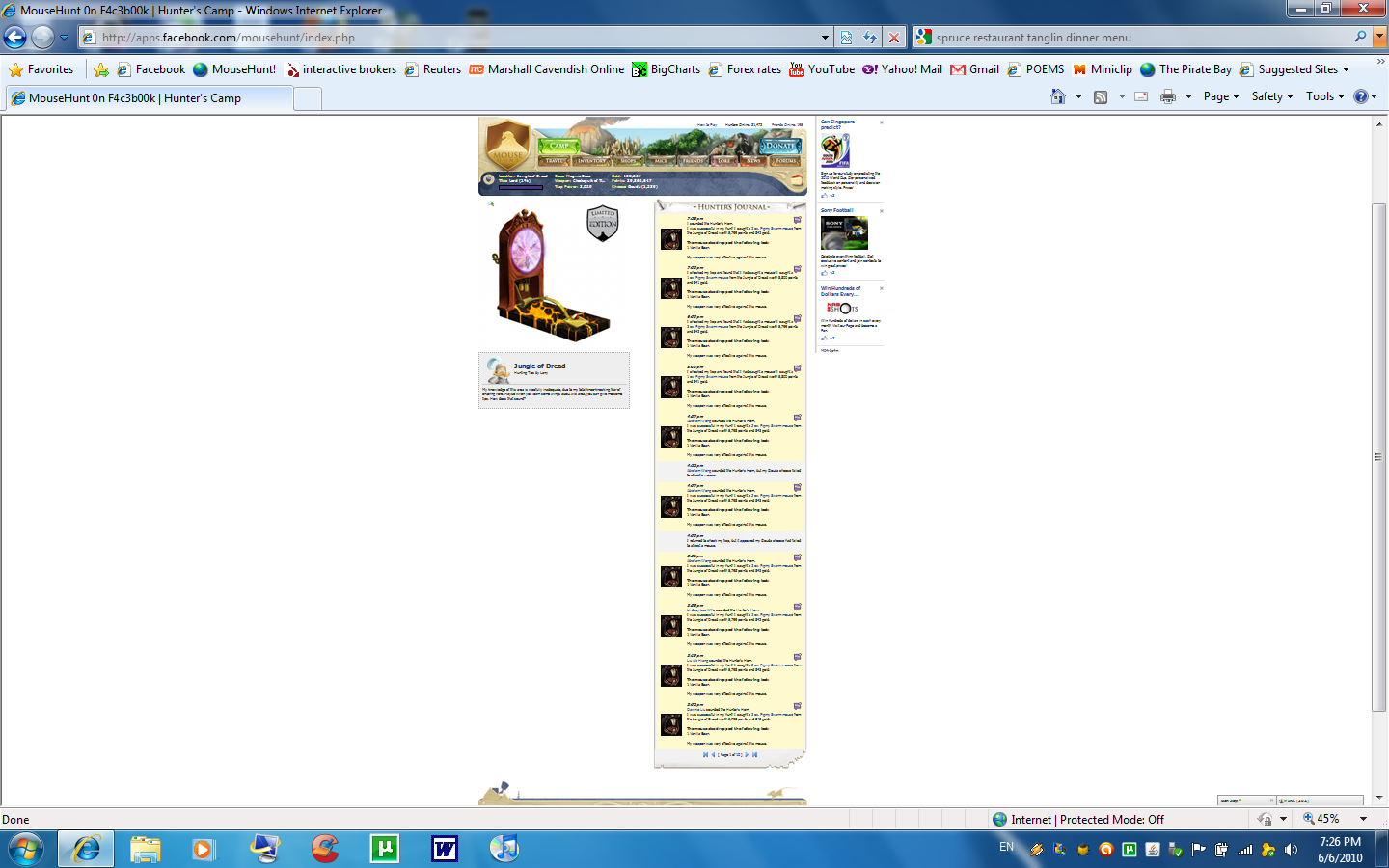This screenshot has height=868, width=1389.
Task: Click the taskbar clock showing 7:26 PM
Action: click(1340, 850)
